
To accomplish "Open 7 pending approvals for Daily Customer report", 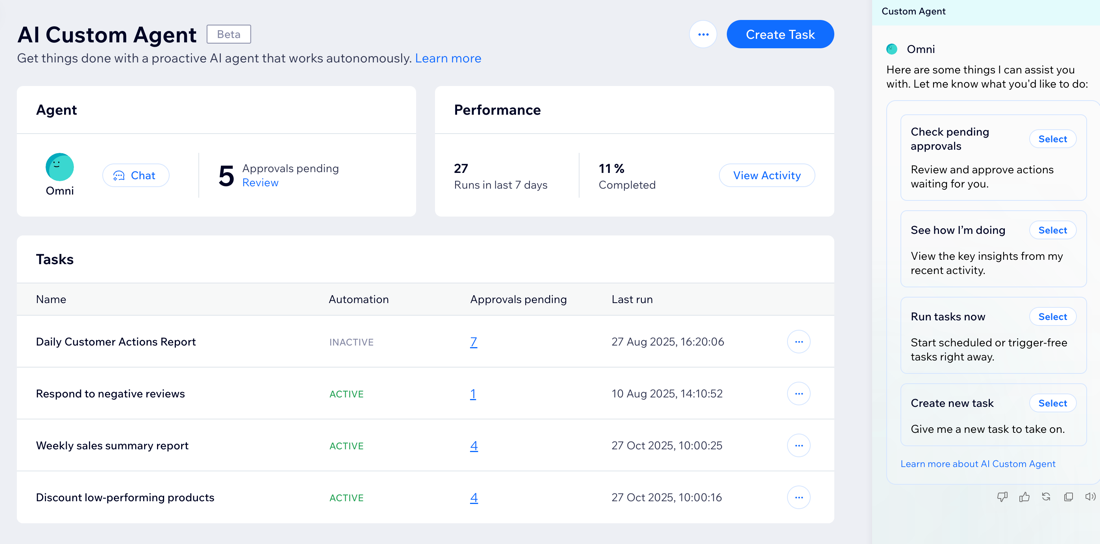I will click(x=473, y=342).
